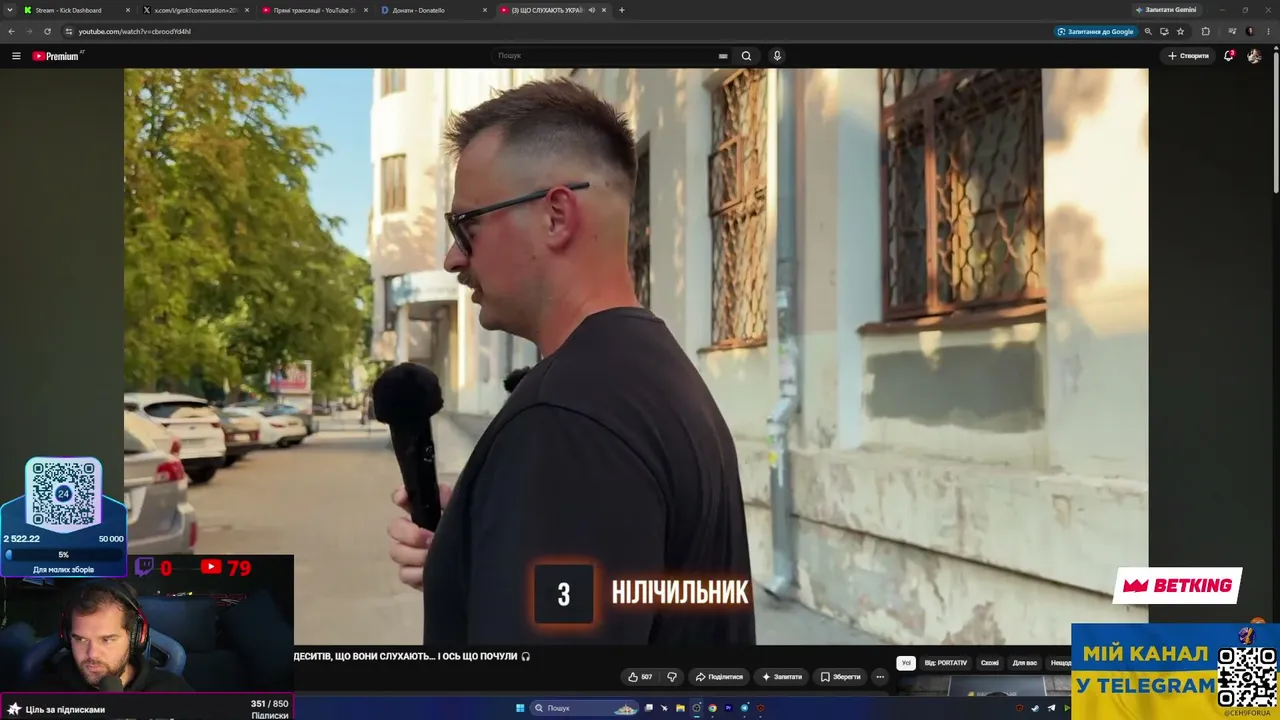This screenshot has width=1280, height=720.
Task: Open the zoom magnifier icon in address bar
Action: click(1148, 31)
